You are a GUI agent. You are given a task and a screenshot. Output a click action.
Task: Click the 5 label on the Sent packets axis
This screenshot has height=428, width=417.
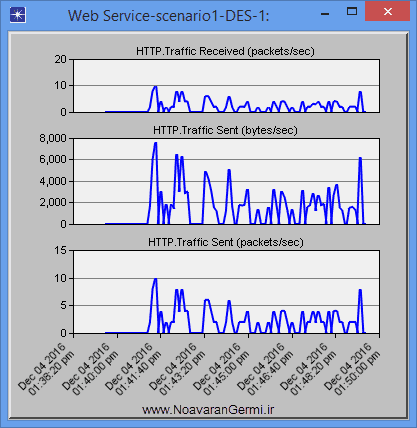pyautogui.click(x=64, y=305)
